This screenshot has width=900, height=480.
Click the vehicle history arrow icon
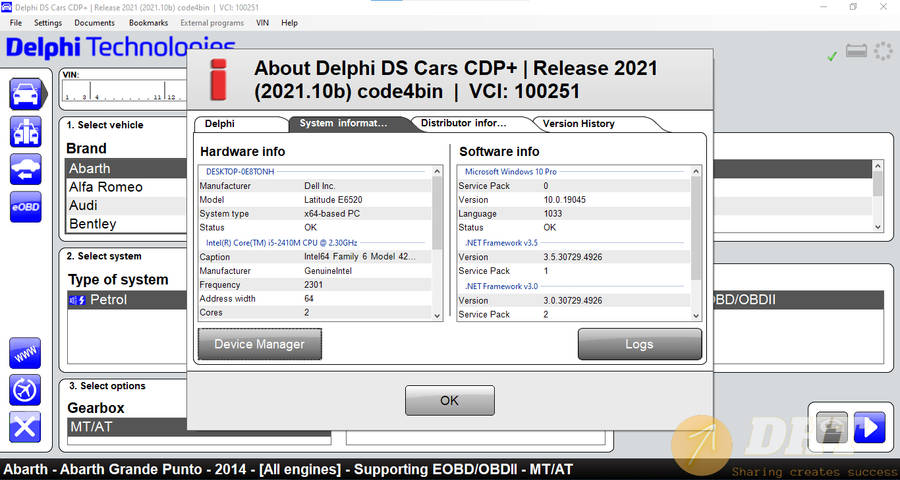pyautogui.click(x=25, y=169)
